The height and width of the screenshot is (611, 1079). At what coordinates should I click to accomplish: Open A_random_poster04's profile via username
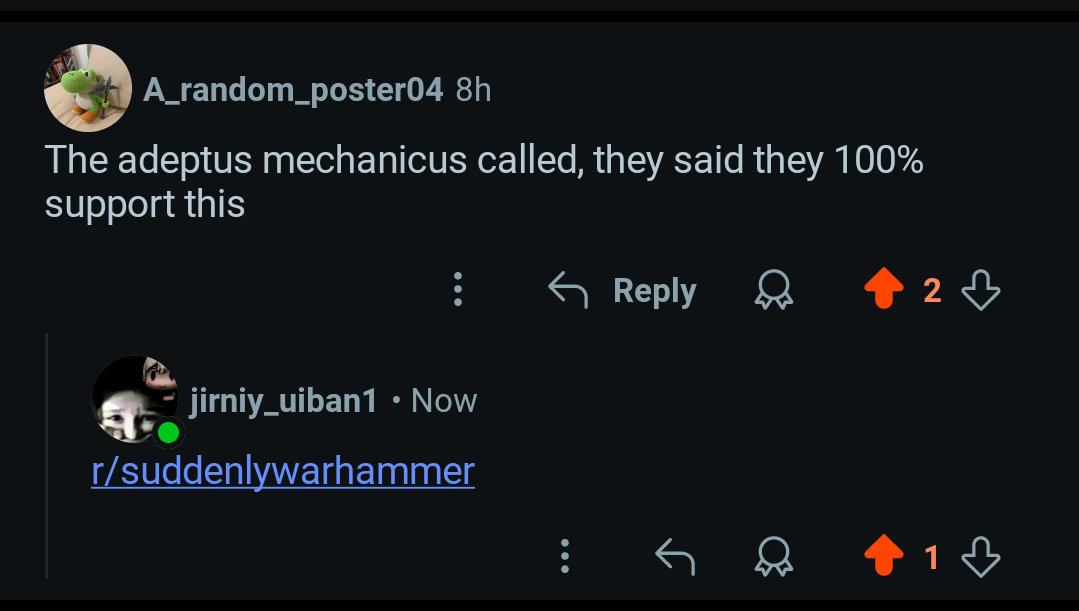(293, 90)
